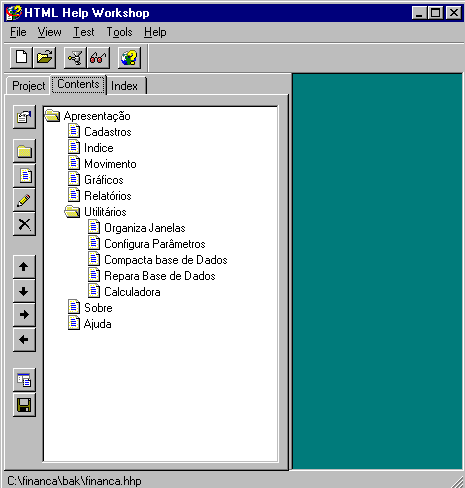Open the File menu
Screen dimensions: 465x488
tap(18, 32)
